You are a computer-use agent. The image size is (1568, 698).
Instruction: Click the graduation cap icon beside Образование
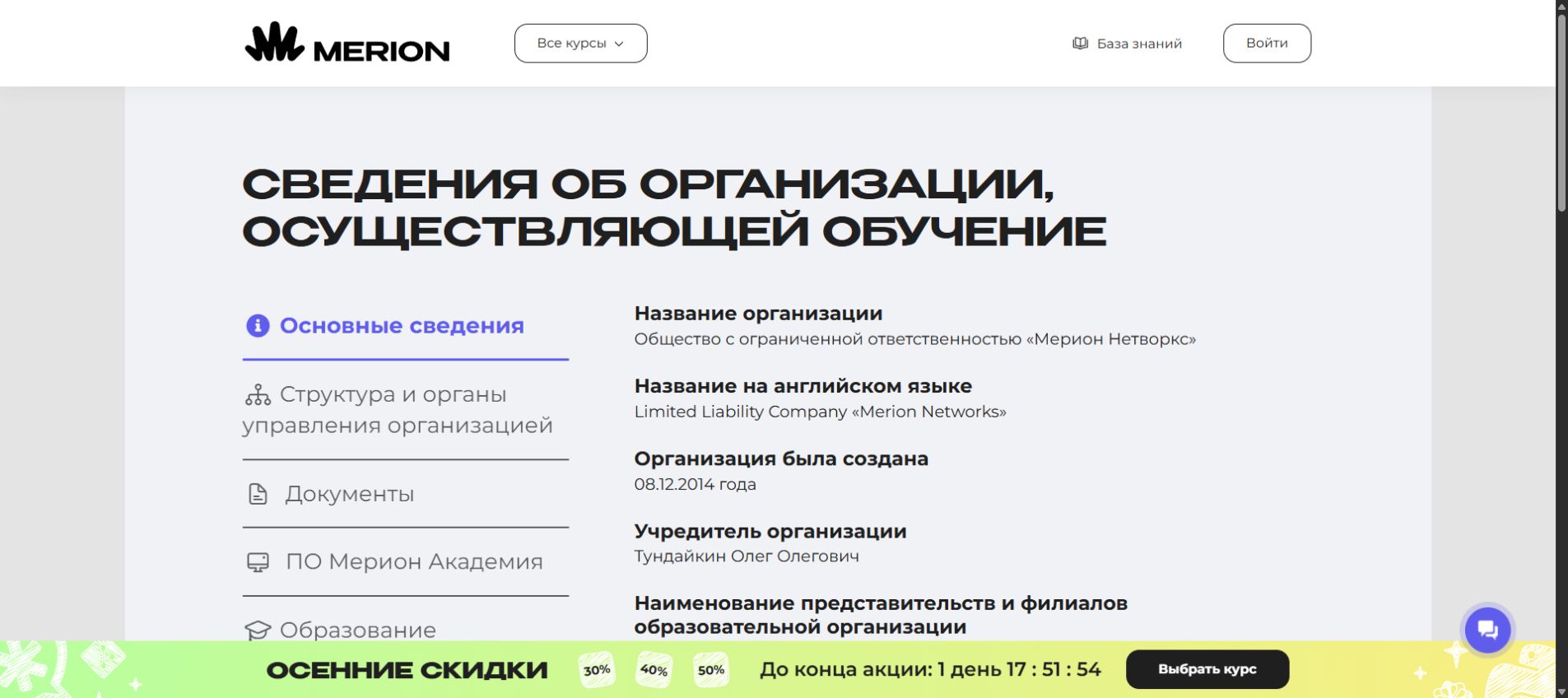[x=258, y=631]
